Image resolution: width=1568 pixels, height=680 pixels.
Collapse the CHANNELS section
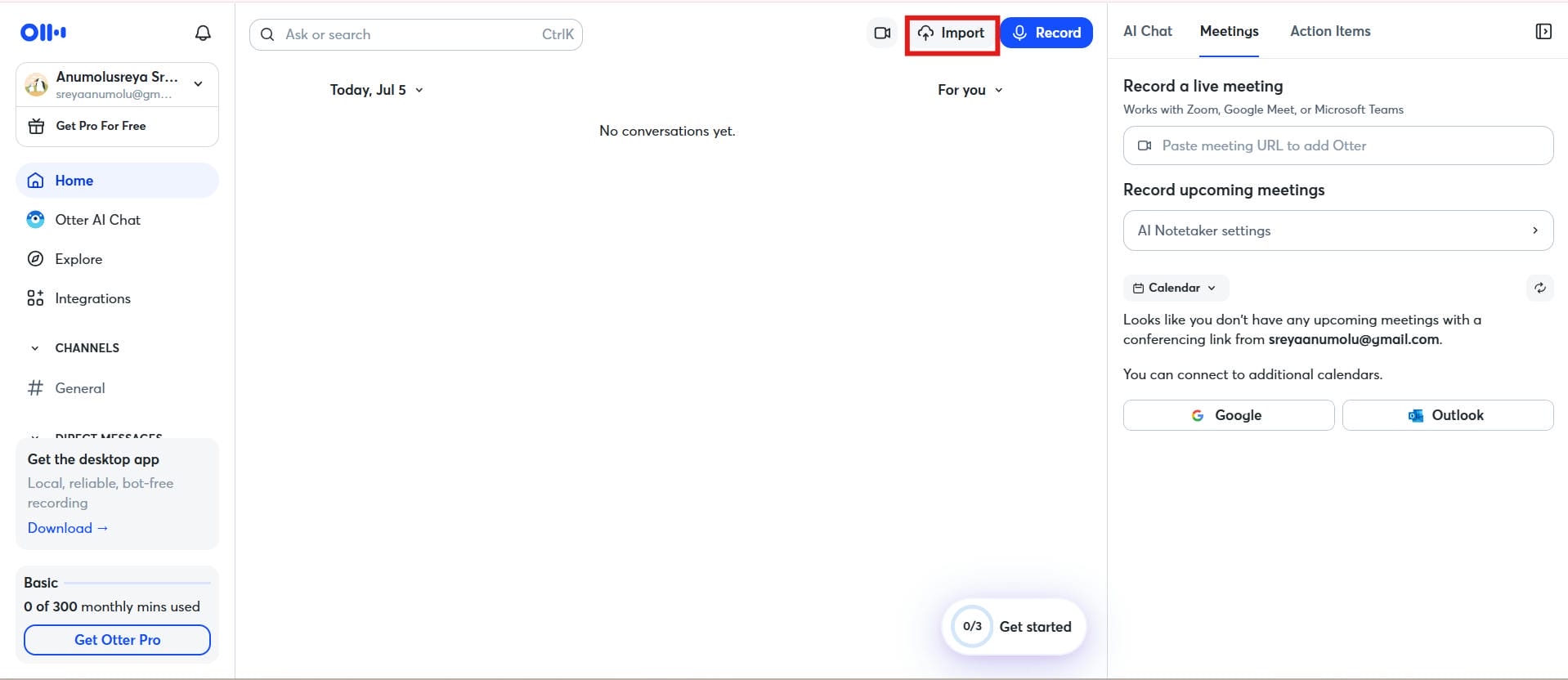click(x=34, y=348)
